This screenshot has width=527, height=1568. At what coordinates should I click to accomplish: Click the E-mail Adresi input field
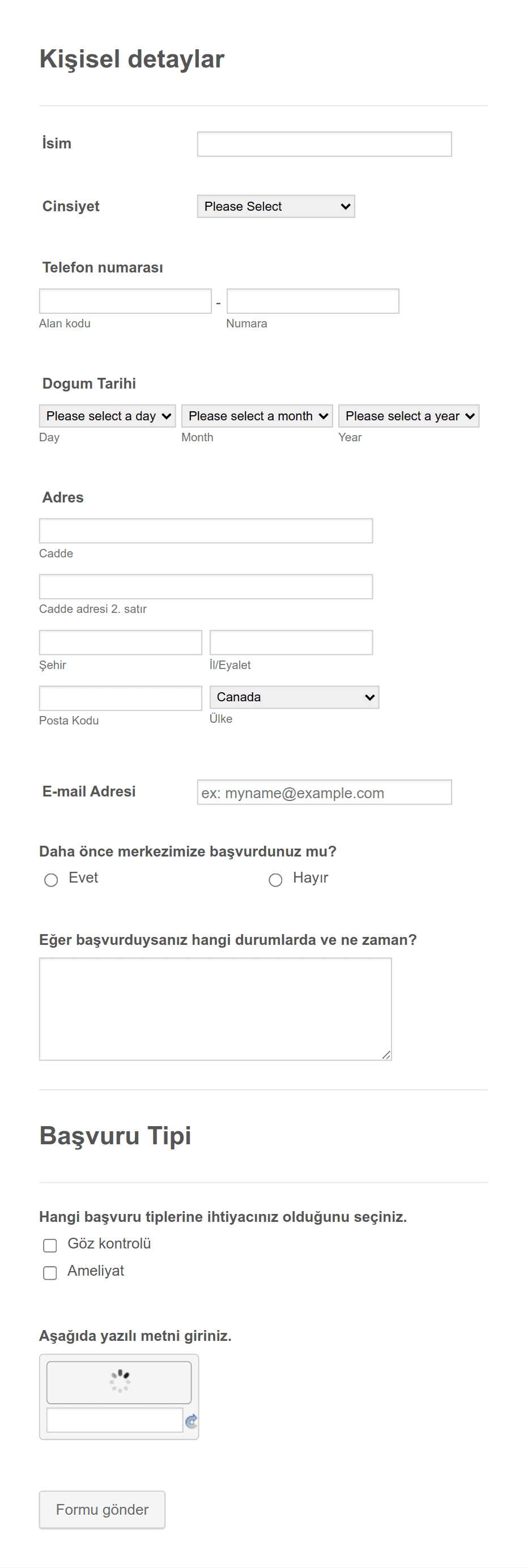325,792
